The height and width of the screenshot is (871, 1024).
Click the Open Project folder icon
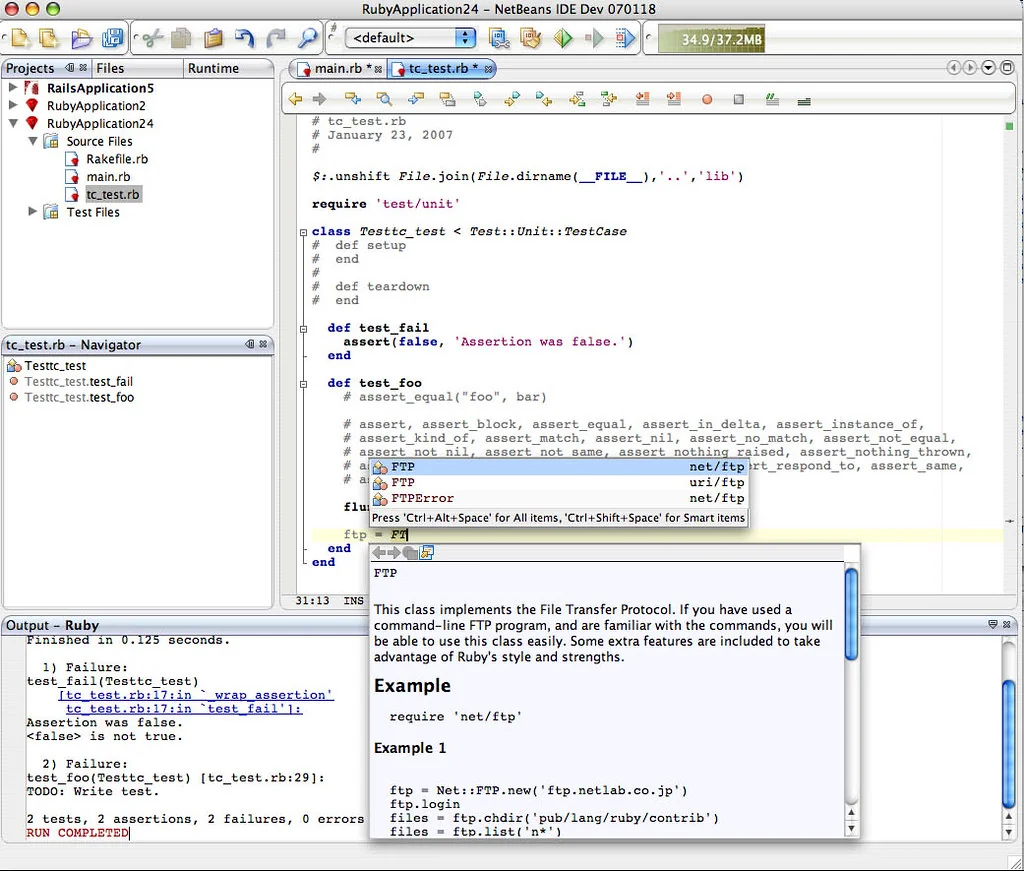point(81,39)
